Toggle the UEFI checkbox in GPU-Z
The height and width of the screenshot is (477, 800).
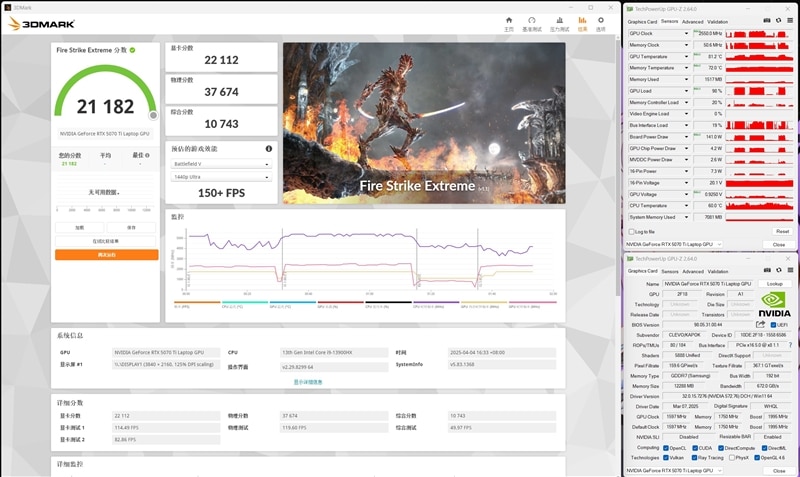(x=773, y=324)
